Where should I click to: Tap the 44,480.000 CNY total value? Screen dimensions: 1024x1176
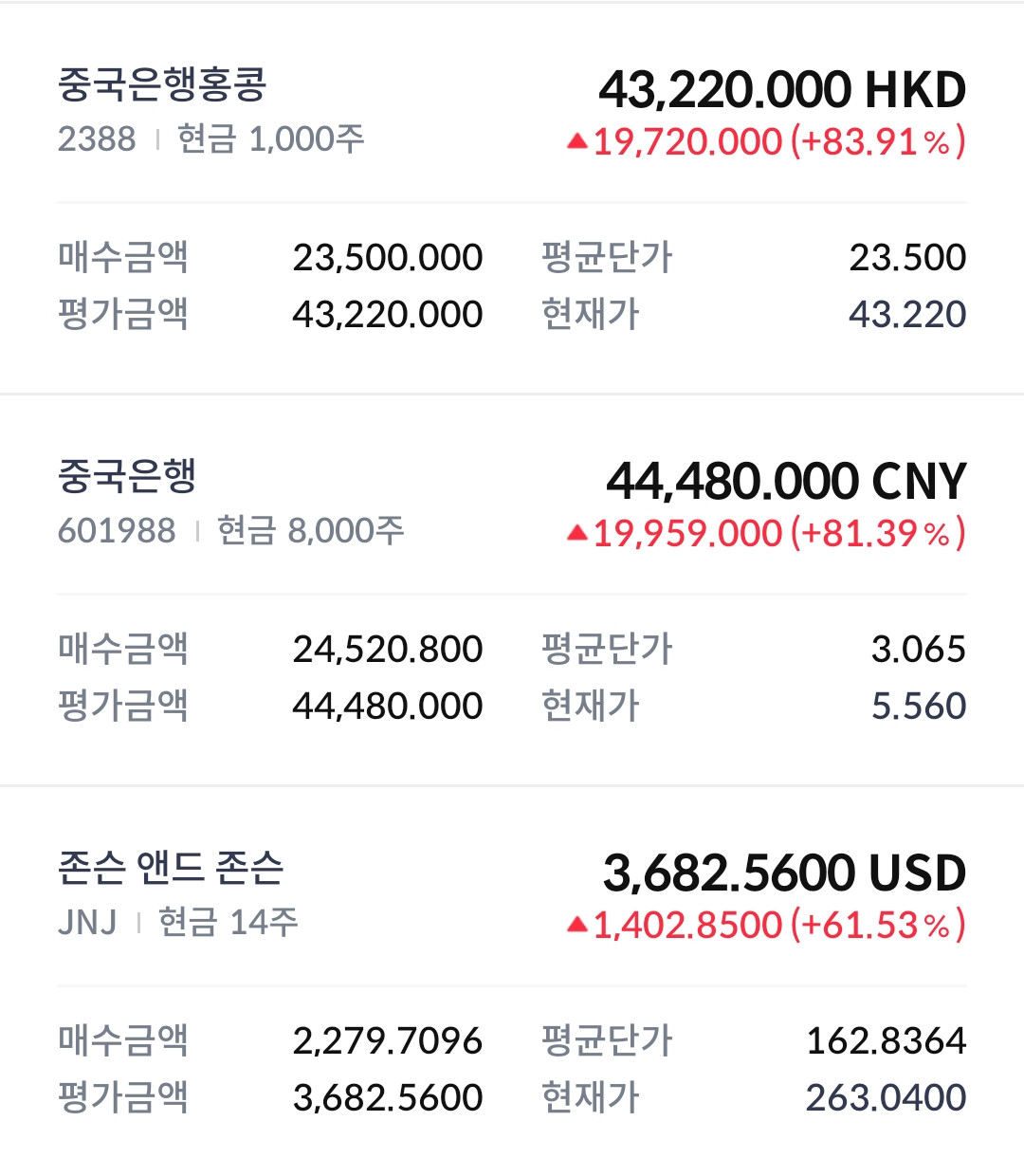786,482
